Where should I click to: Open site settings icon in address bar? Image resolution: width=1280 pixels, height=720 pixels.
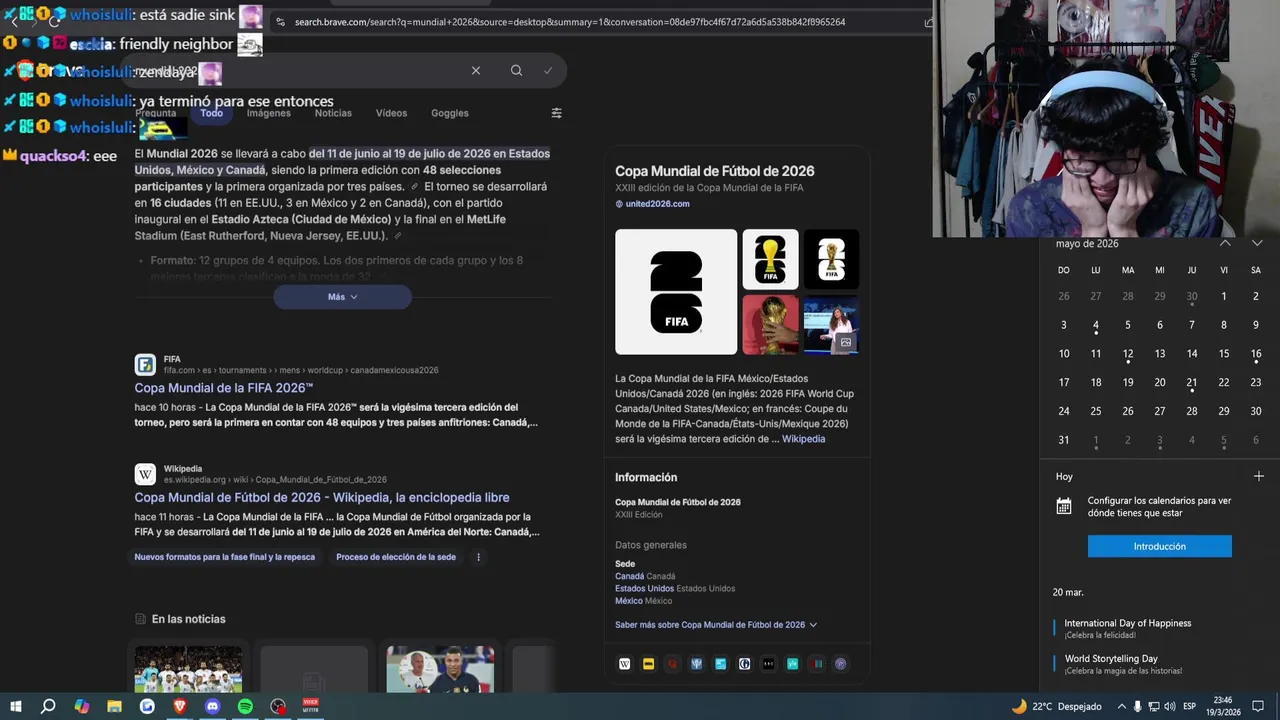tap(280, 22)
